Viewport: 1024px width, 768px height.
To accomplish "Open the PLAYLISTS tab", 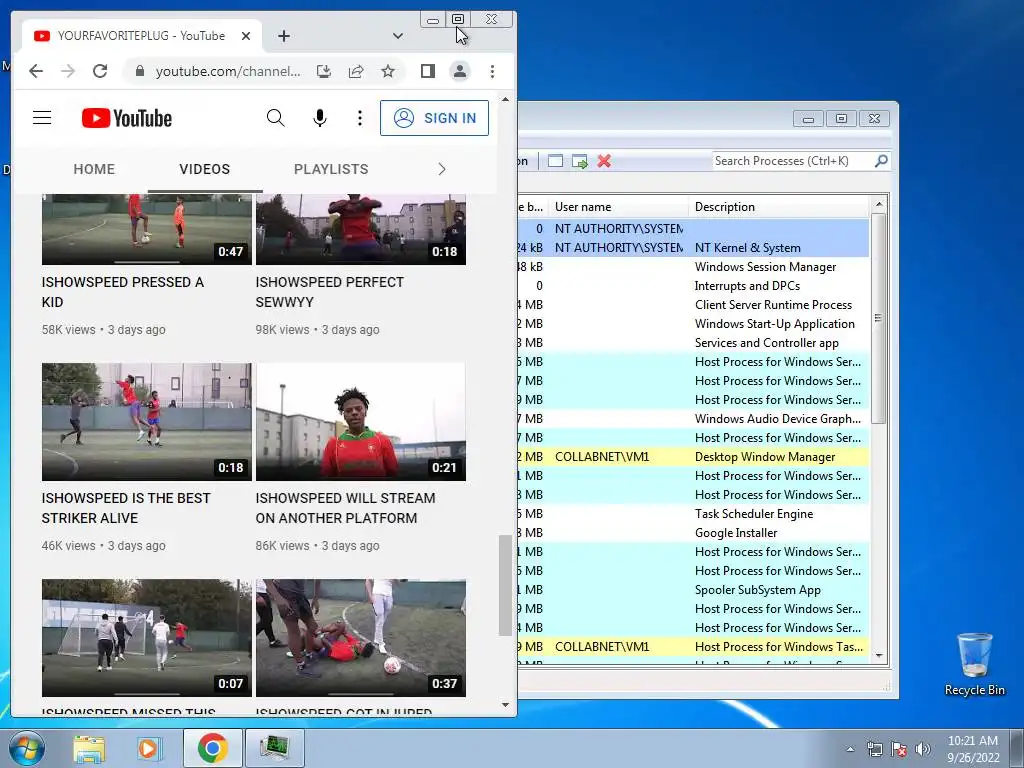I will 331,169.
